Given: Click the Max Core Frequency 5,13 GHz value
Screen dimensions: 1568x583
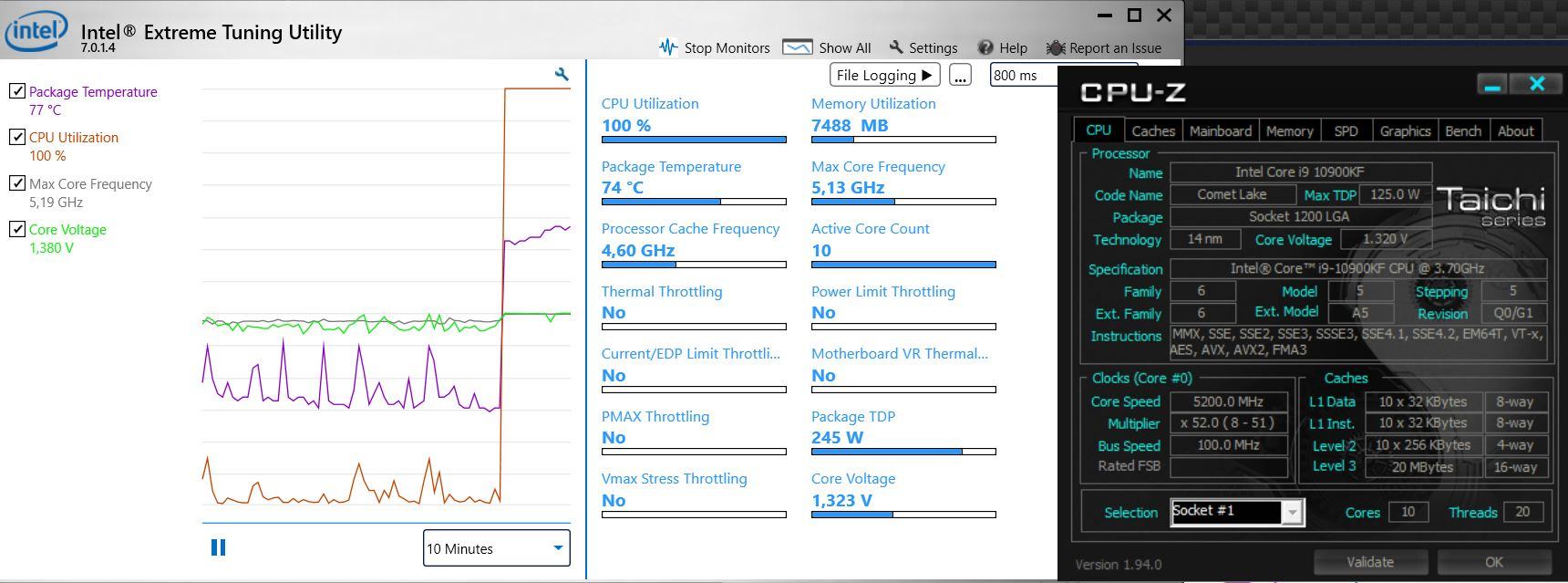Looking at the screenshot, I should pyautogui.click(x=848, y=187).
